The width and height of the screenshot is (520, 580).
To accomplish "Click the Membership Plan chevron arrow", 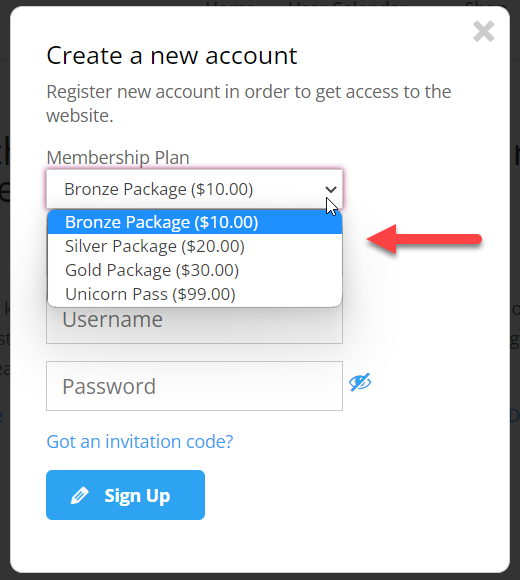I will click(331, 189).
